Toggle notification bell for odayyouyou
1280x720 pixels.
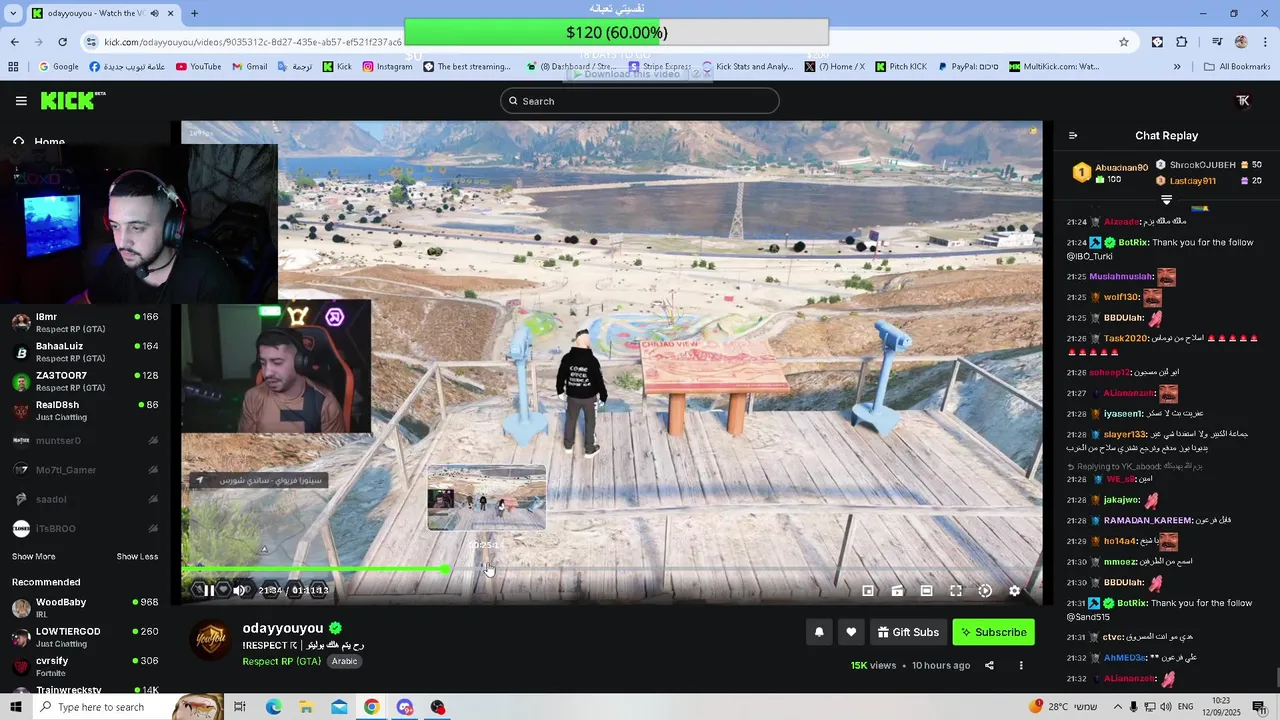819,632
